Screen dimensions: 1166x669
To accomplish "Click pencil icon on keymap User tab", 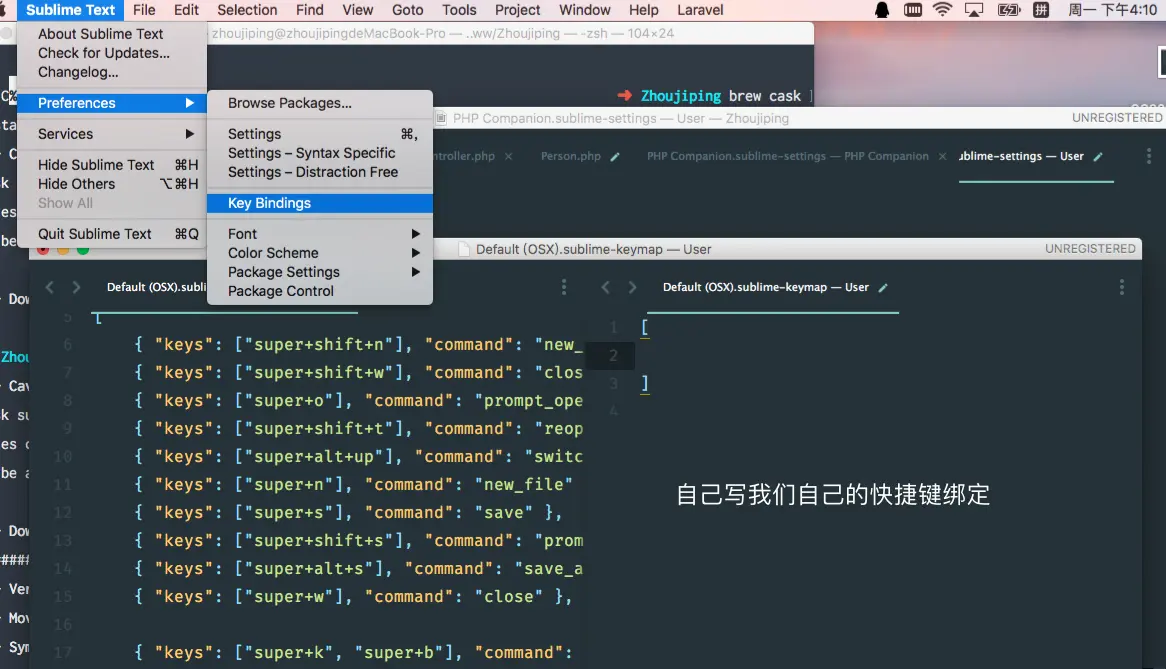I will click(883, 288).
